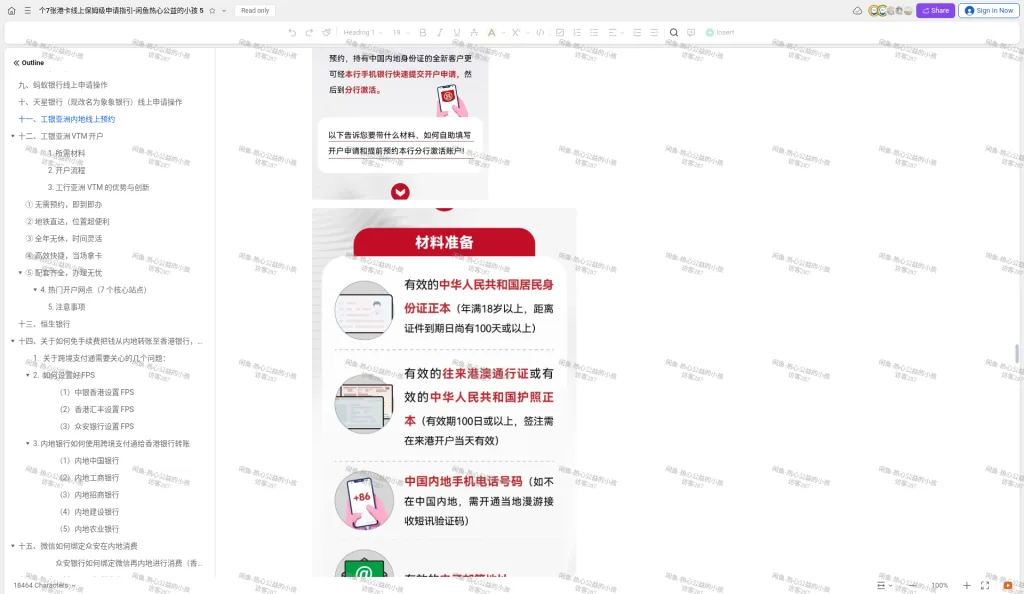Image resolution: width=1024 pixels, height=594 pixels.
Task: Toggle bold formatting
Action: pos(423,32)
